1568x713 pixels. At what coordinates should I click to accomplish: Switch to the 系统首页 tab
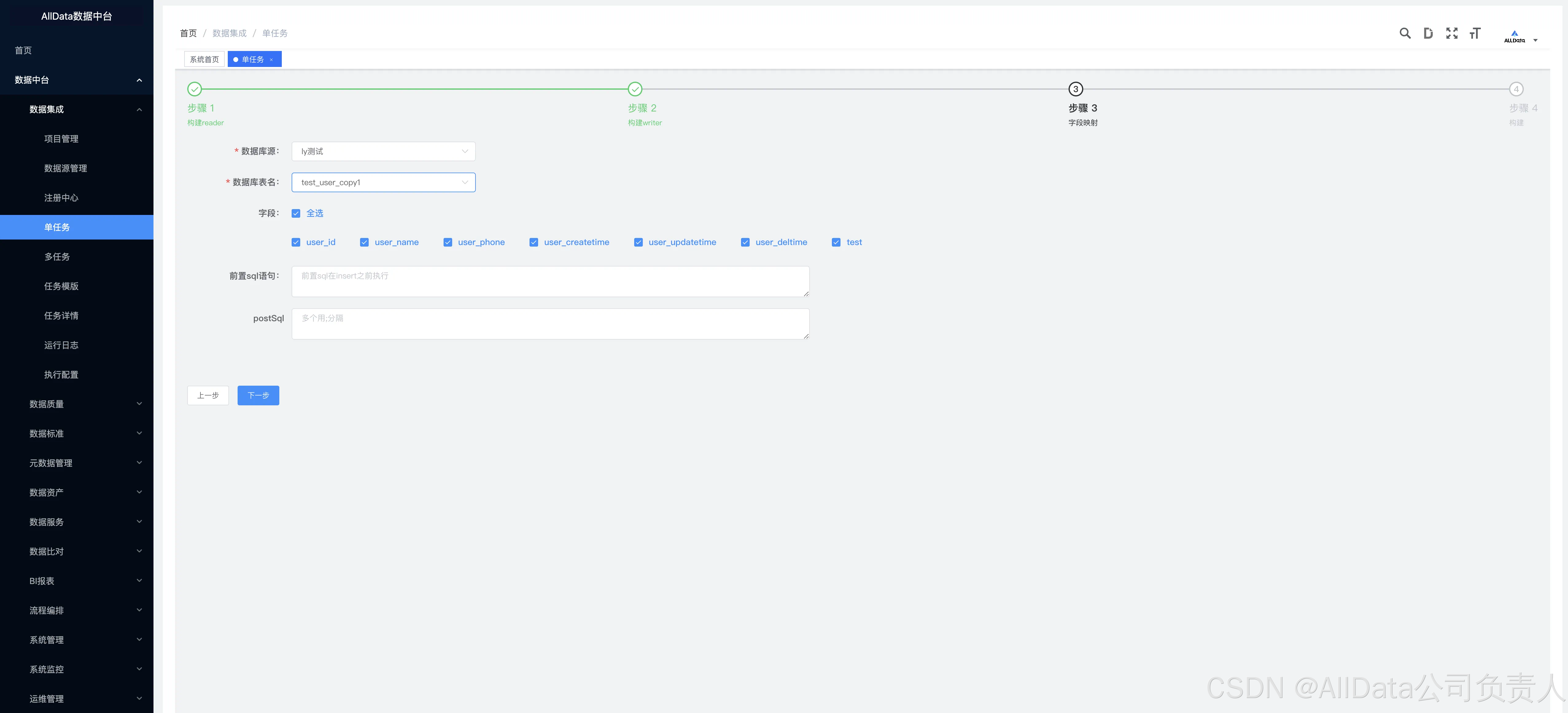pos(204,60)
